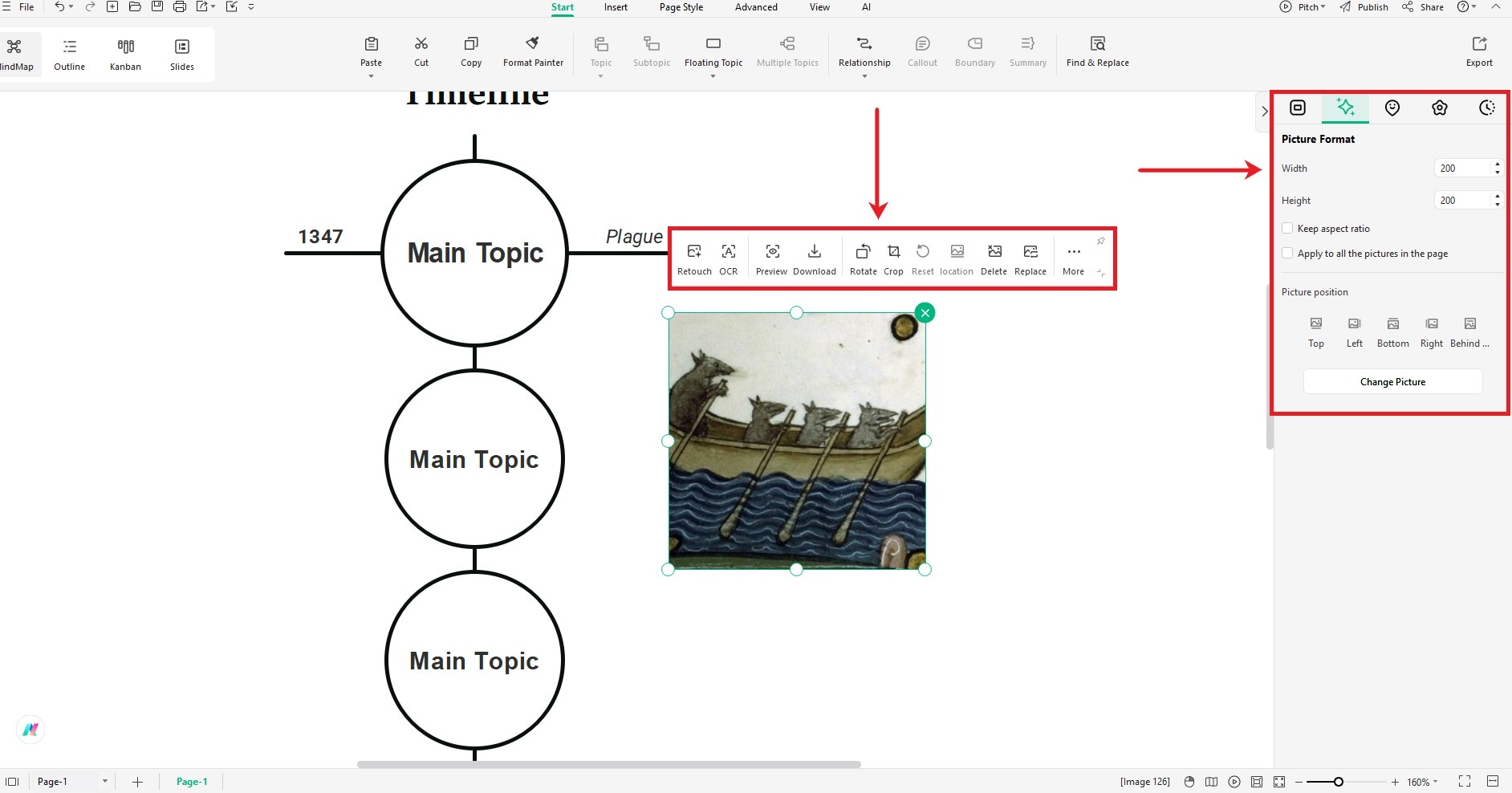This screenshot has height=793, width=1512.
Task: Click the Save disk icon
Action: point(157,6)
